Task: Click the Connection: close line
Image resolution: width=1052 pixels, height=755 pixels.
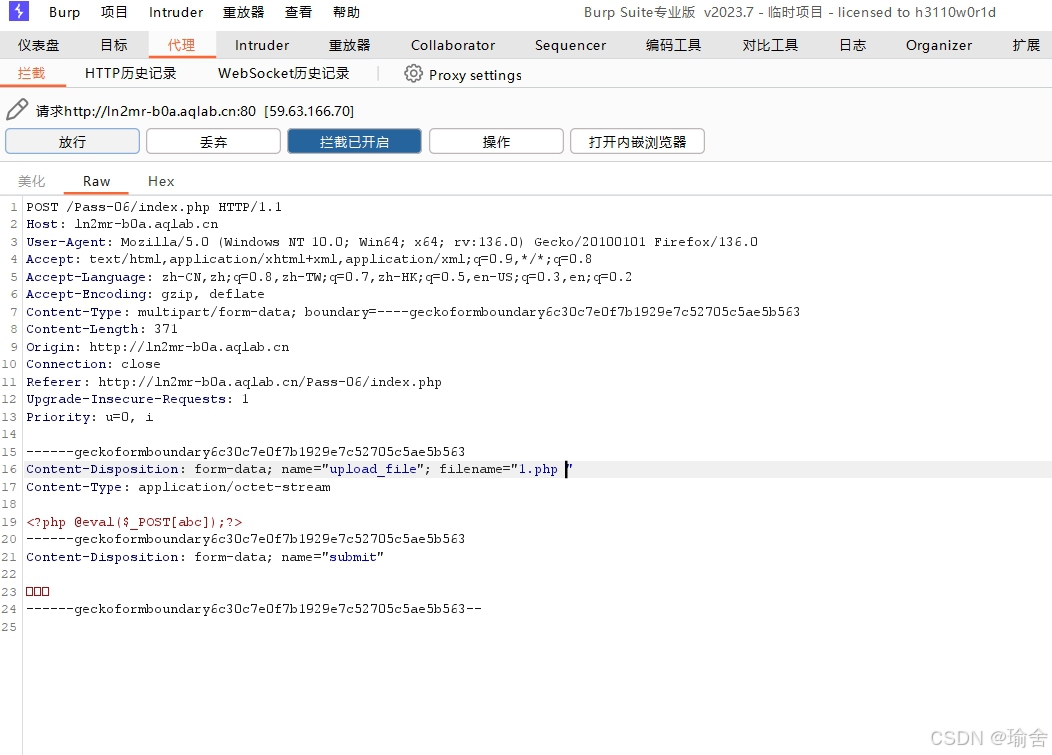Action: [x=93, y=364]
